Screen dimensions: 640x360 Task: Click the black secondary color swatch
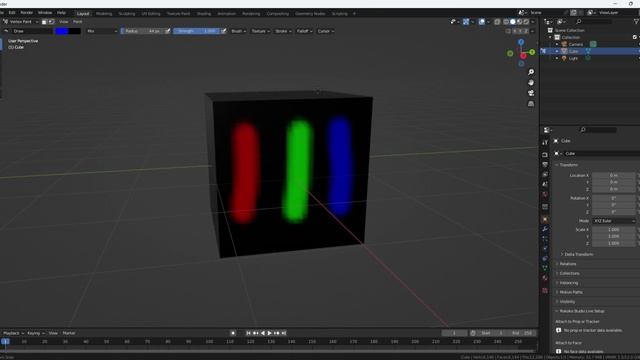click(75, 31)
